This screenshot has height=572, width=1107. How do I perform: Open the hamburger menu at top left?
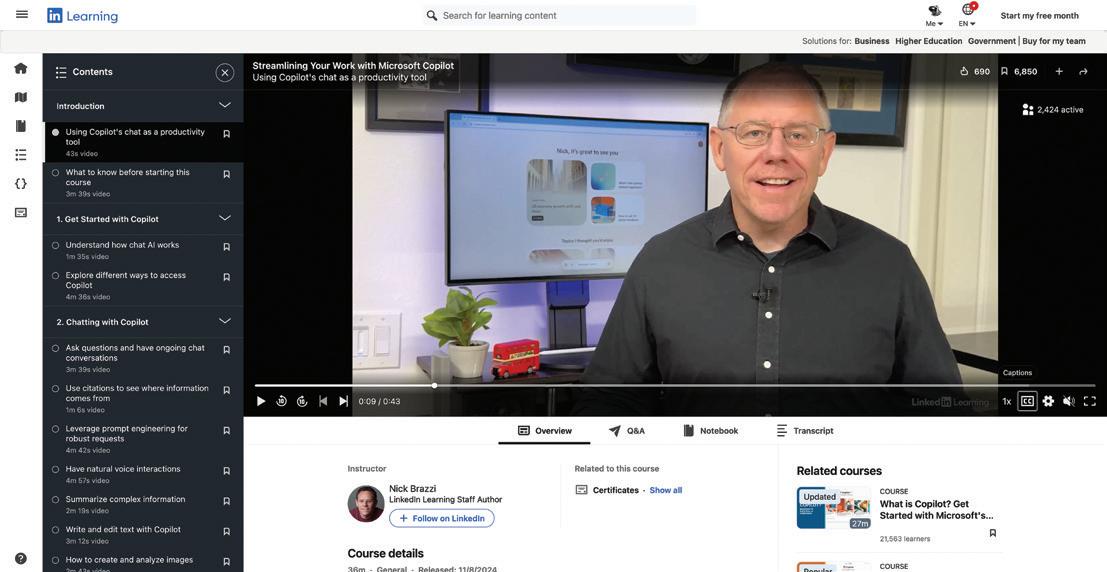coord(22,14)
